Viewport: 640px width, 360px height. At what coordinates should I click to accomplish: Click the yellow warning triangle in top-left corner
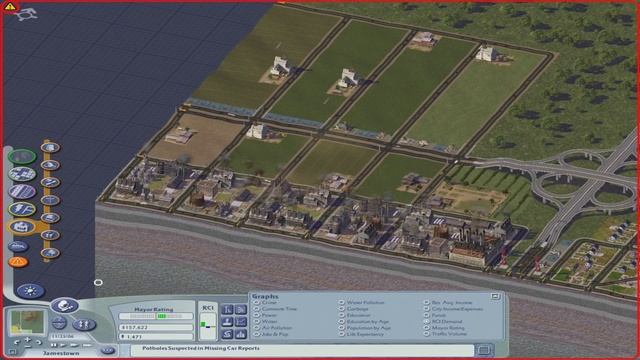(x=9, y=7)
